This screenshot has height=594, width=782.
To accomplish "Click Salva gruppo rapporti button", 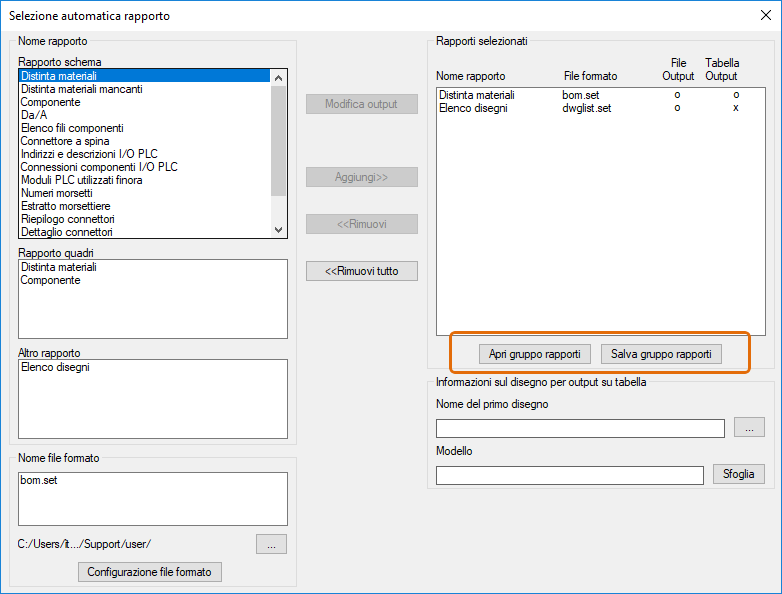I will 661,354.
